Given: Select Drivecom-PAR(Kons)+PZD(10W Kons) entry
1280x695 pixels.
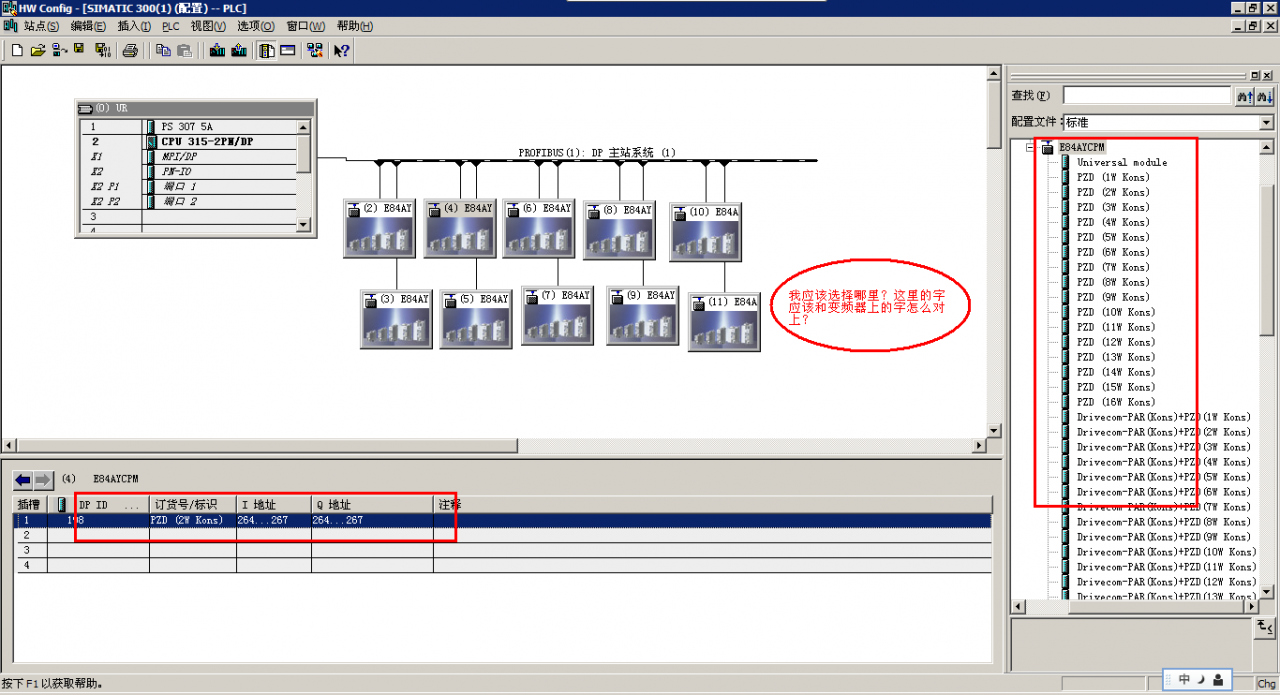Looking at the screenshot, I should point(1166,552).
